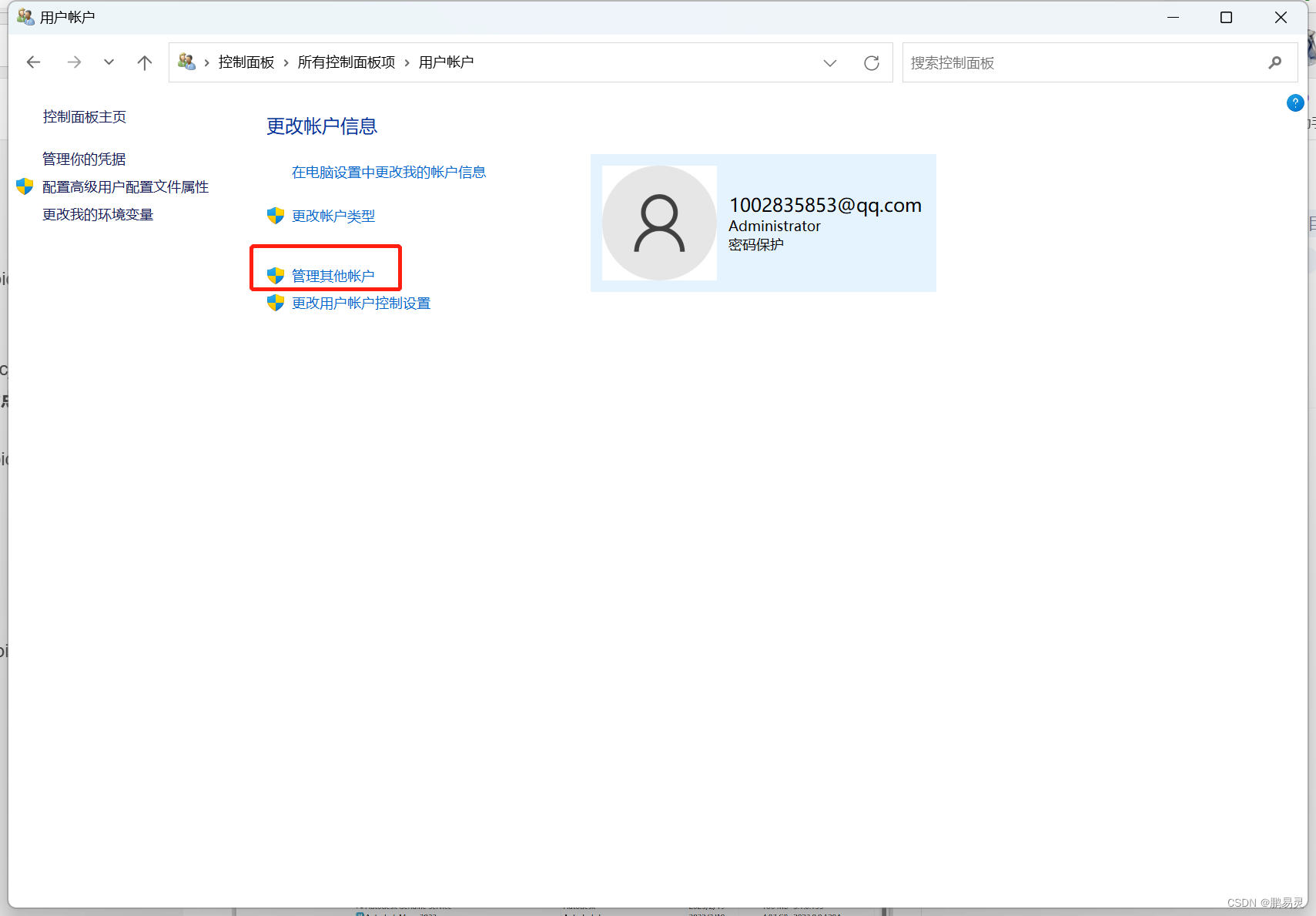
Task: Expand the address bar history chevron
Action: coord(830,63)
